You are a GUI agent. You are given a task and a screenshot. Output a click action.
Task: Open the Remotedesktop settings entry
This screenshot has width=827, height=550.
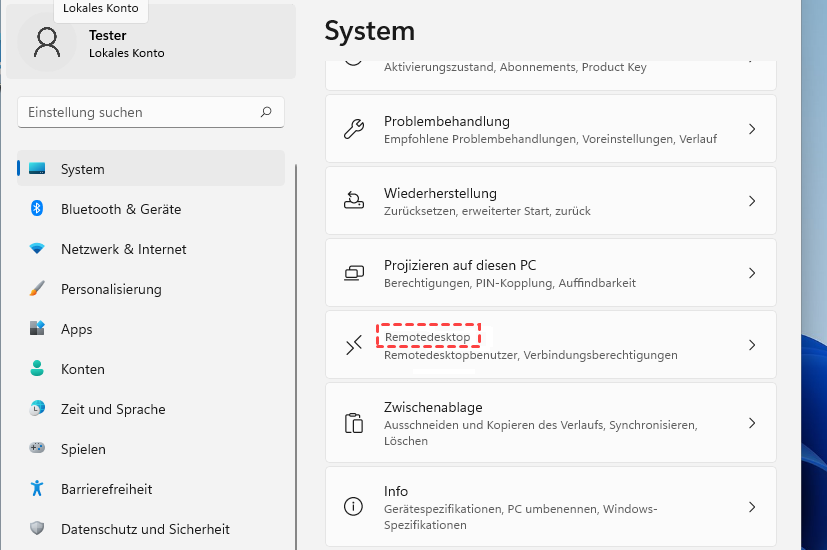click(550, 345)
